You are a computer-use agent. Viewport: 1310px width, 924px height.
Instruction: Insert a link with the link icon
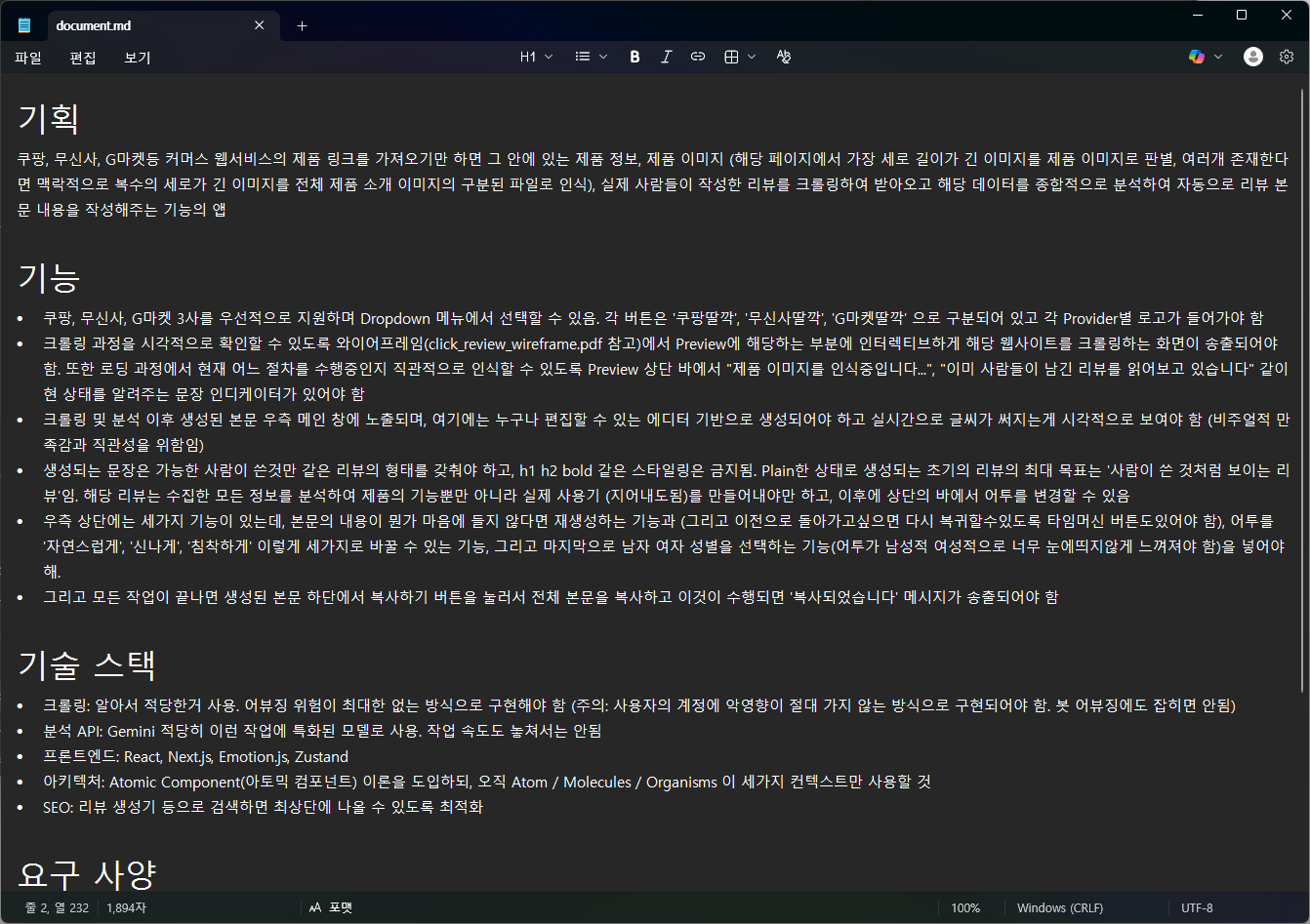(697, 57)
